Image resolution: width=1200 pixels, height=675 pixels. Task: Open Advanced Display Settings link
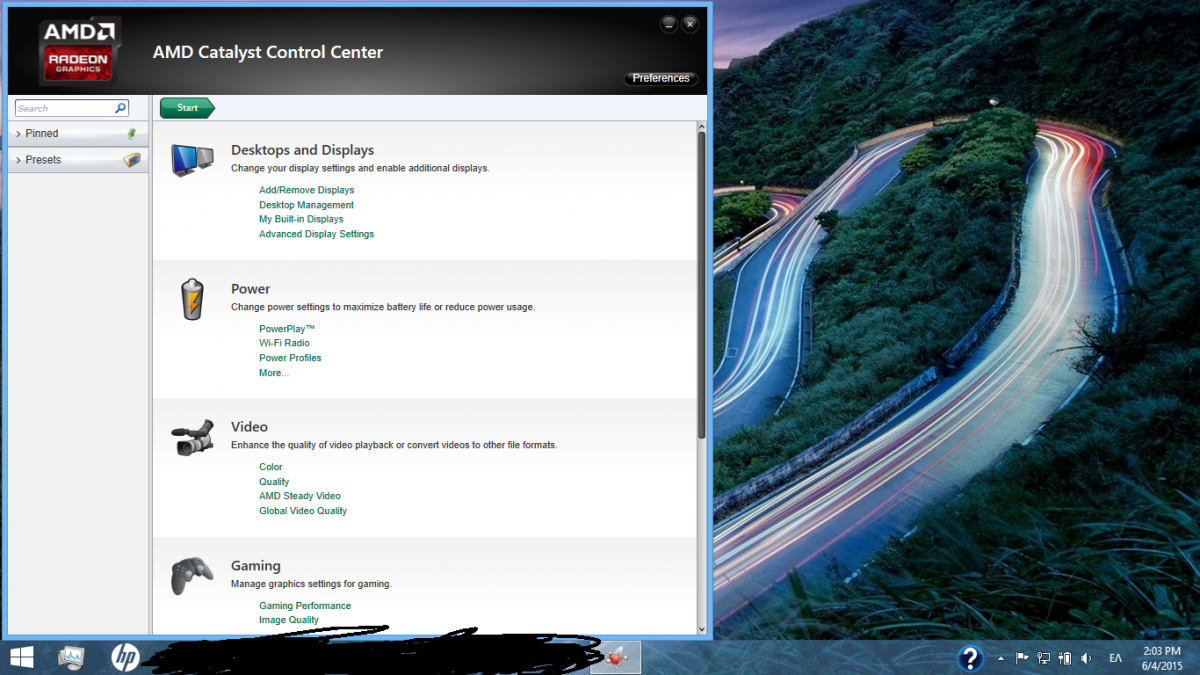316,234
